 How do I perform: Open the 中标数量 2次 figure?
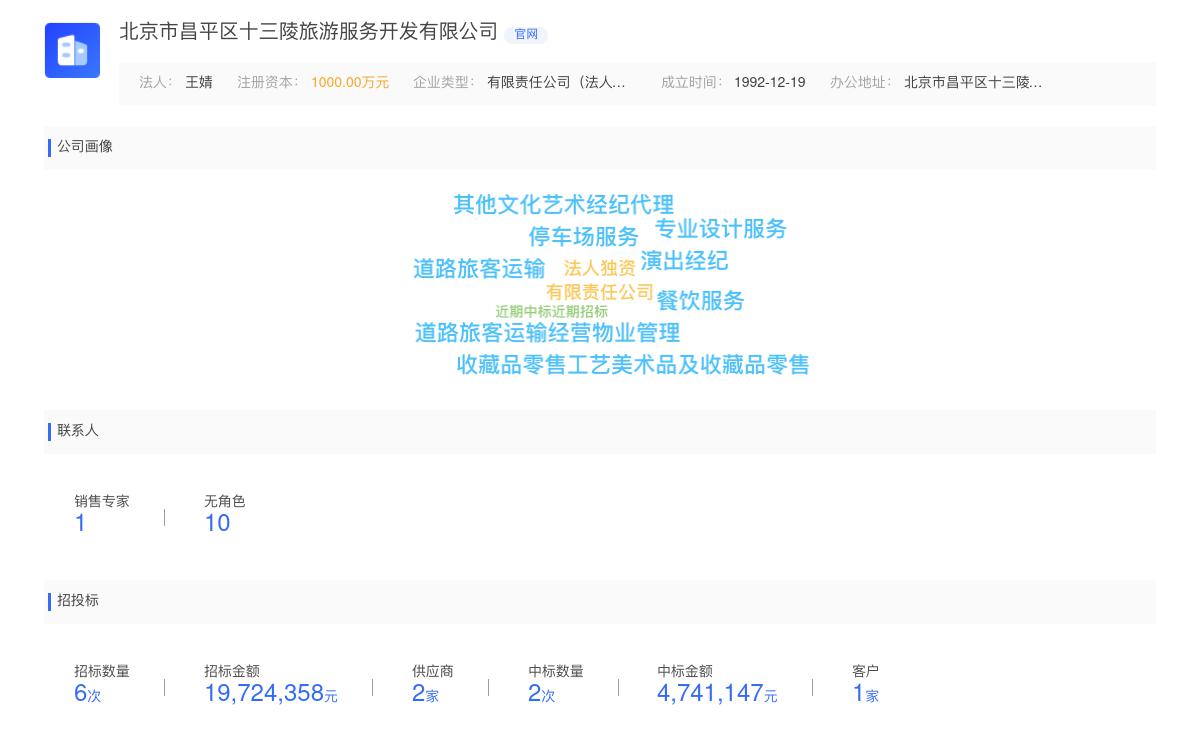tap(541, 693)
